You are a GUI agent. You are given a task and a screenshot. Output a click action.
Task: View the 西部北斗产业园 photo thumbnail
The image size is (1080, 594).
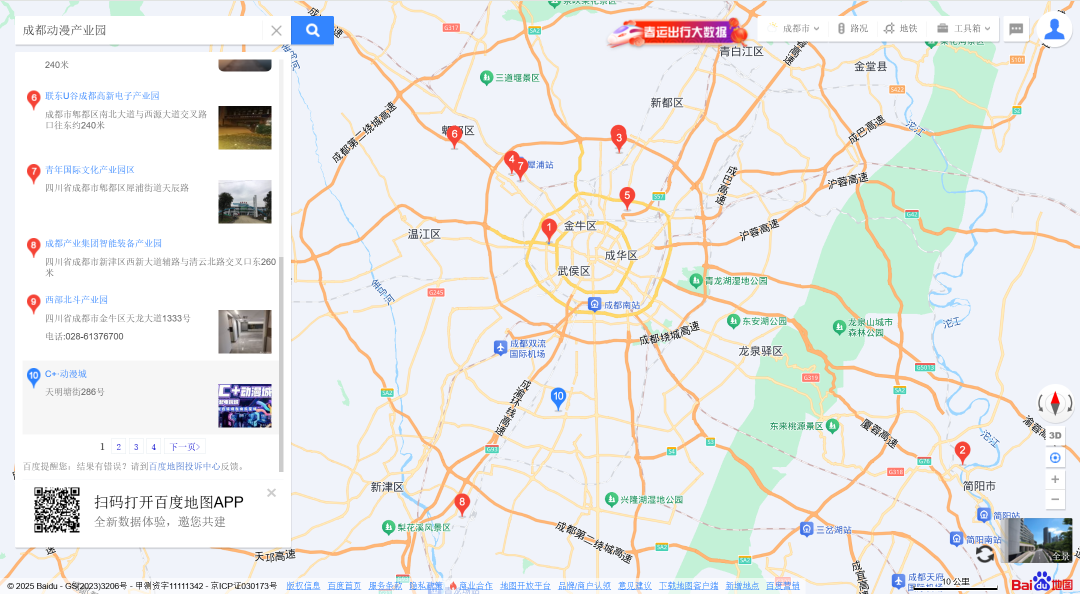point(245,331)
